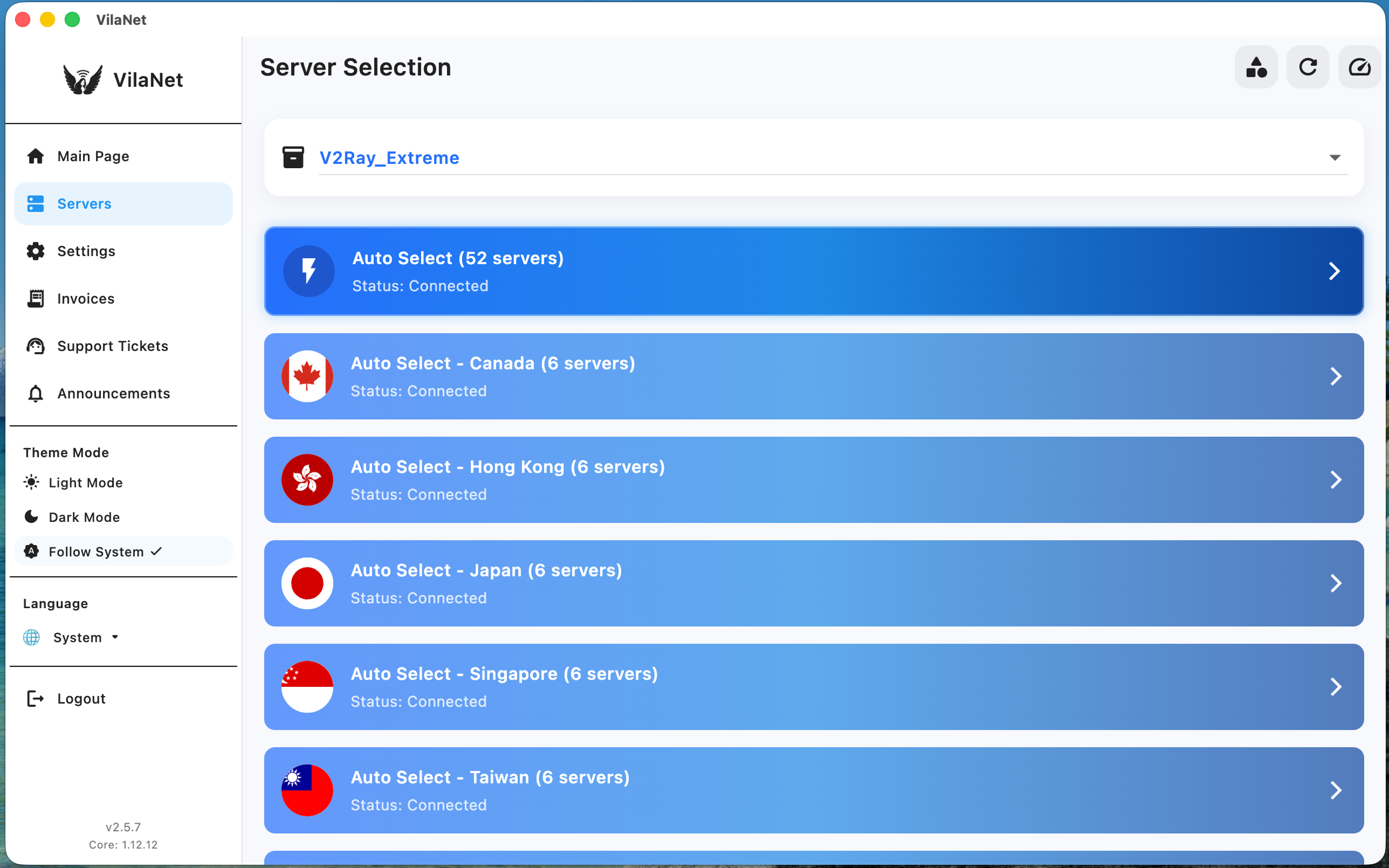Log out of VilaNet
1389x868 pixels.
tap(123, 699)
